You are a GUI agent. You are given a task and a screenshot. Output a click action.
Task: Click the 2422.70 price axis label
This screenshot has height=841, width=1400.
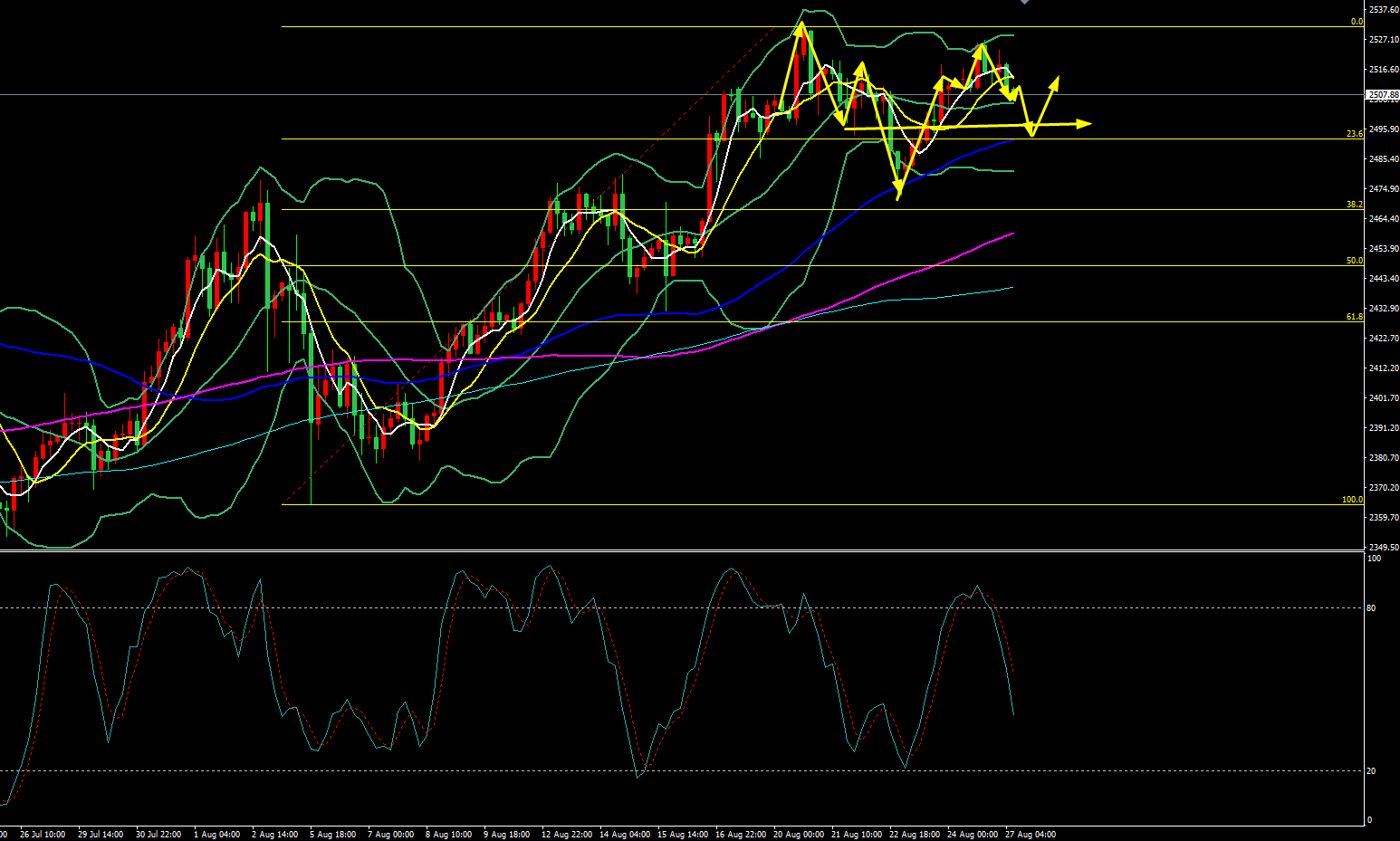point(1385,339)
